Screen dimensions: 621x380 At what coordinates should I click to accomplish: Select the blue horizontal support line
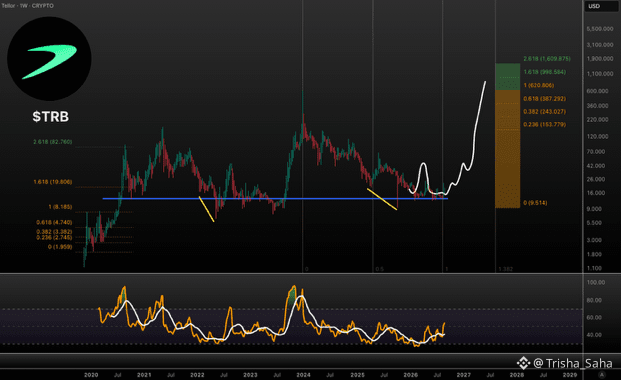coord(275,199)
